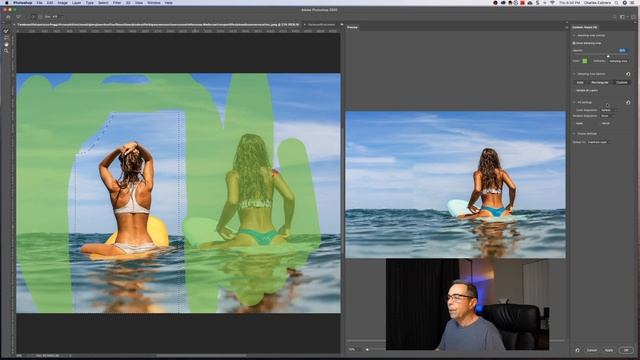Collapse the Sampling Area Overlay section
This screenshot has width=640, height=360.
click(574, 36)
